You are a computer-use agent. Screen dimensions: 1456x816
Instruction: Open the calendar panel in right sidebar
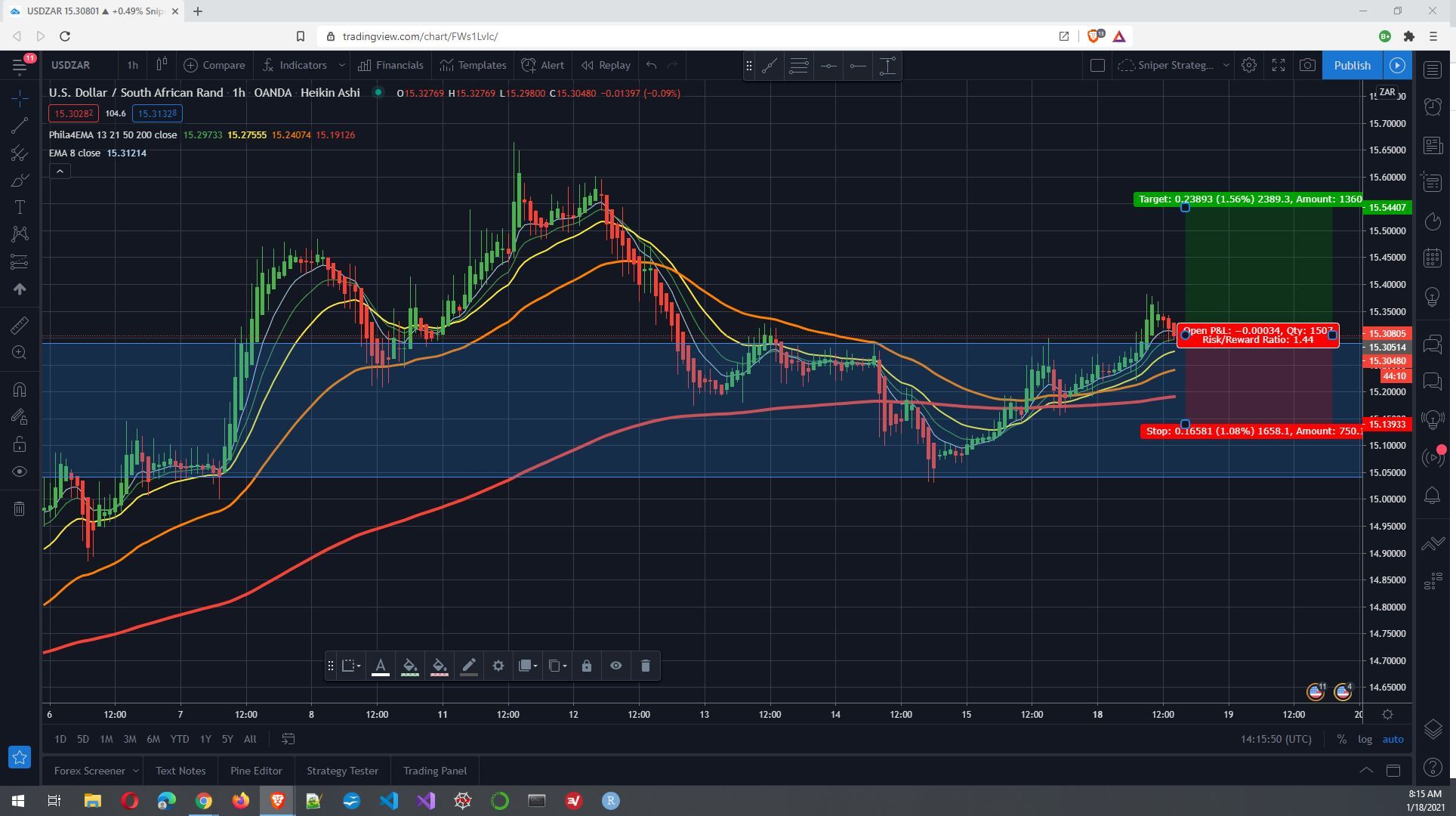1433,258
